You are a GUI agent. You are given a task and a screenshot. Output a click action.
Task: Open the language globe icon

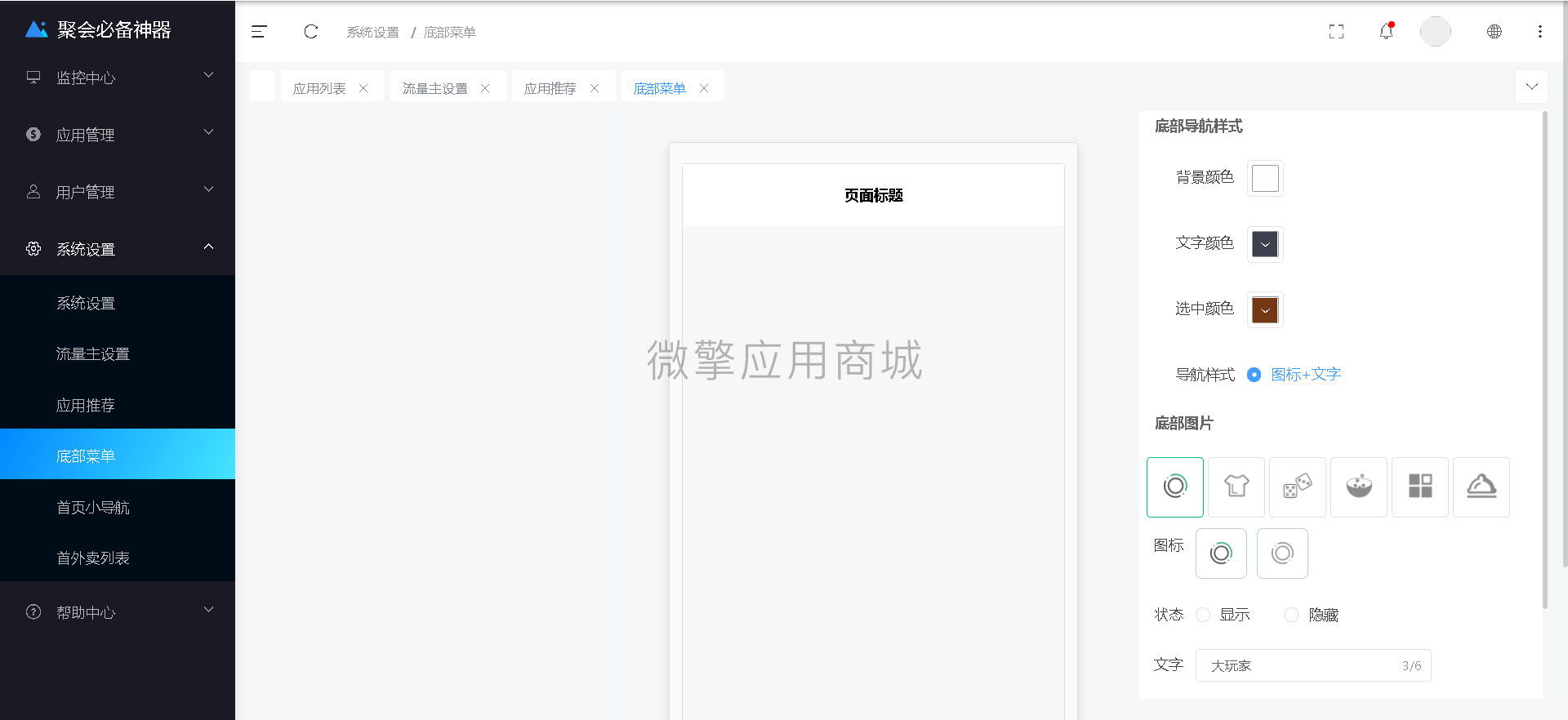pos(1494,32)
